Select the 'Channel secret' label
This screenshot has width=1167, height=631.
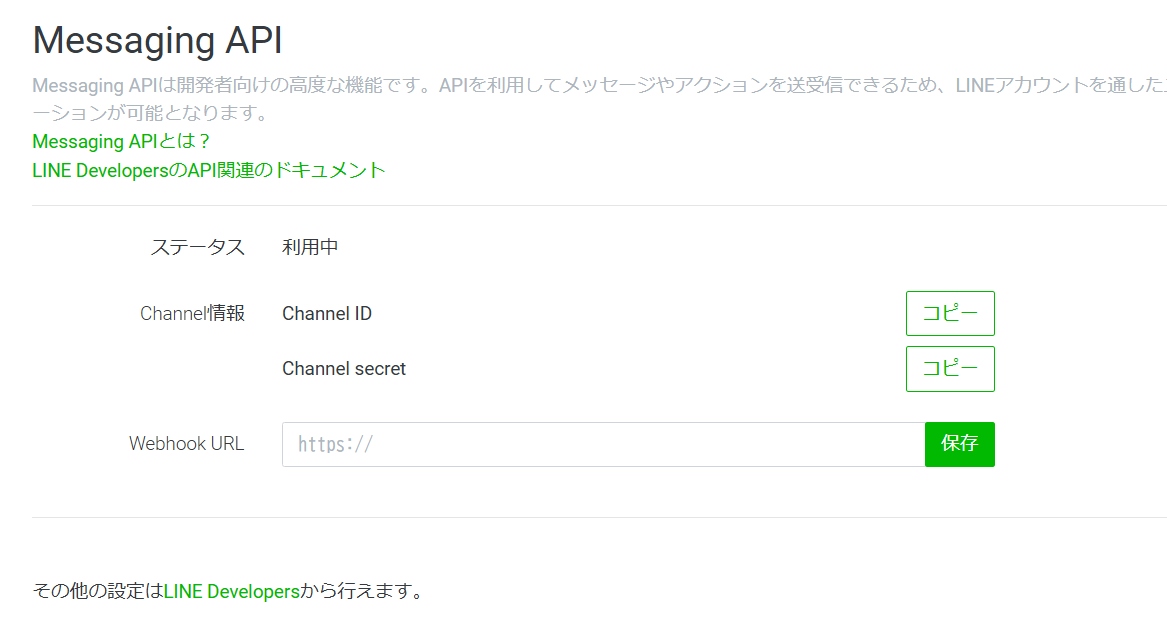pyautogui.click(x=344, y=369)
